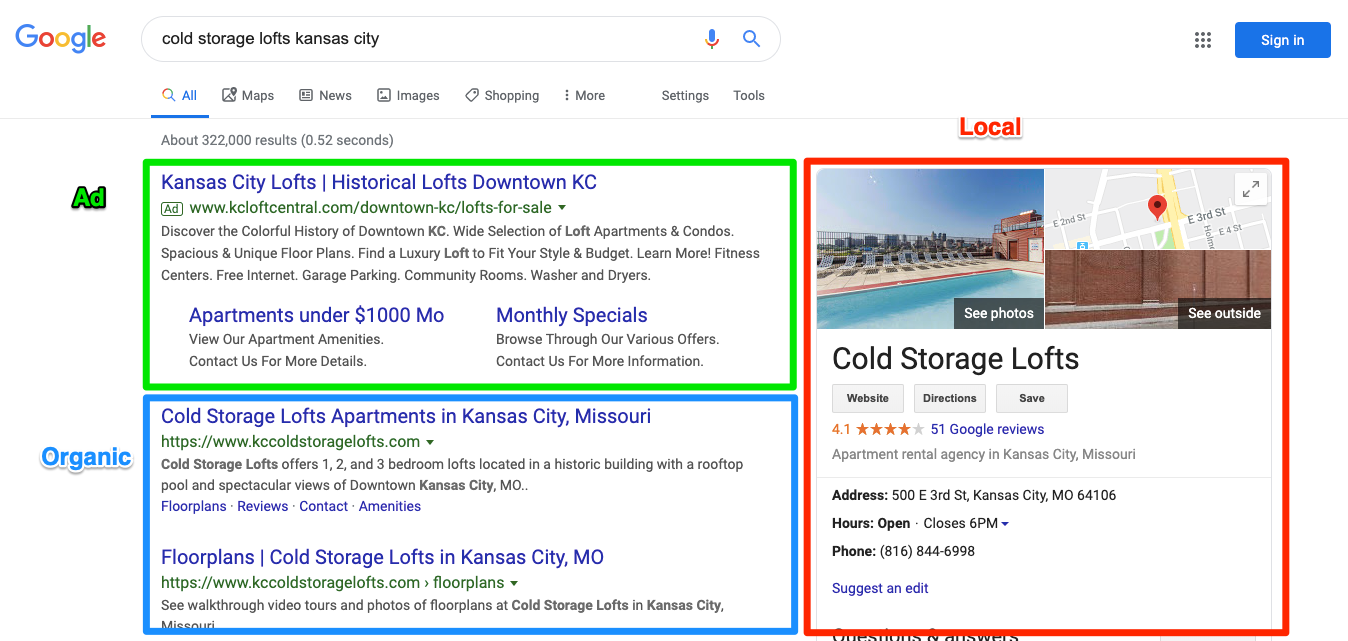Open the Google apps grid icon
The width and height of the screenshot is (1348, 641).
pos(1203,40)
